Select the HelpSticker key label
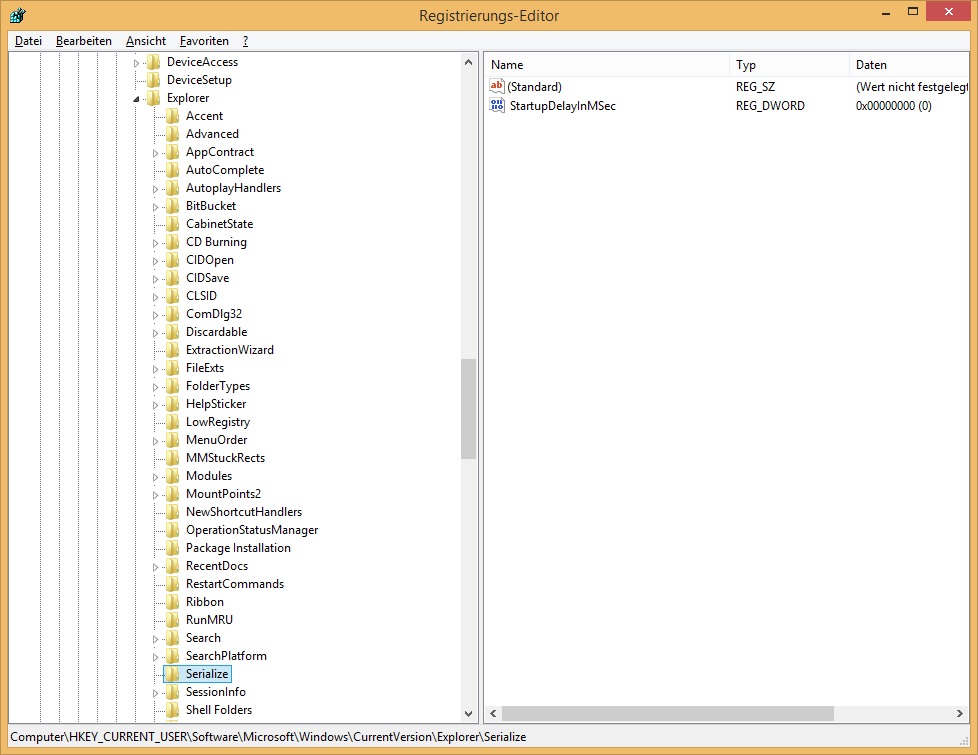The image size is (978, 755). [216, 404]
